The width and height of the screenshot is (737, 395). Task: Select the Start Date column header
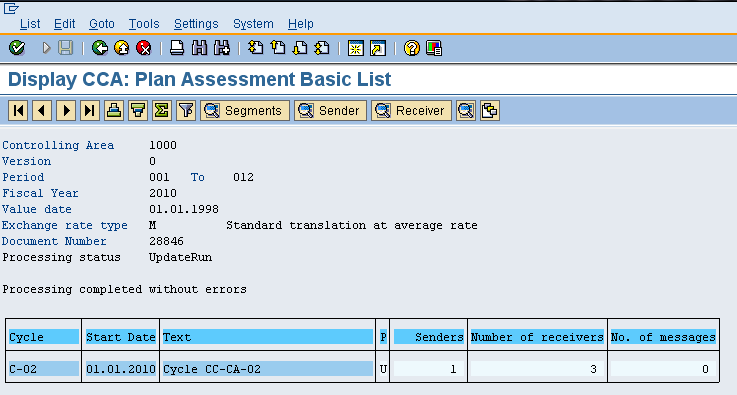tap(121, 337)
